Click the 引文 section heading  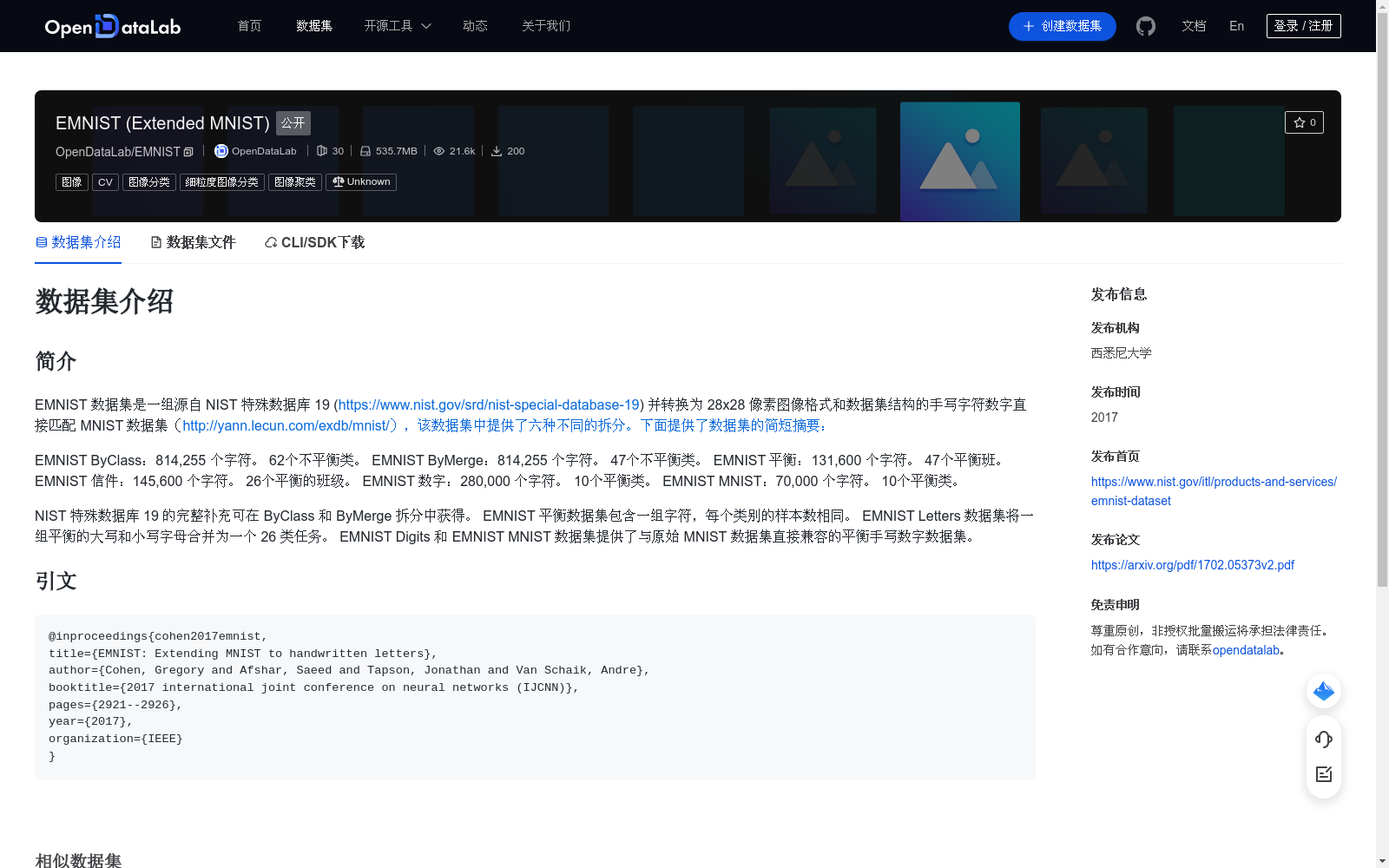pos(56,581)
